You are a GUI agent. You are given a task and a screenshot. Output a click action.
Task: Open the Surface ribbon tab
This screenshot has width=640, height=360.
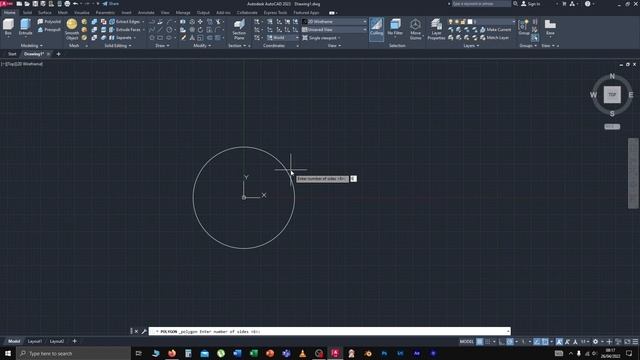[44, 13]
